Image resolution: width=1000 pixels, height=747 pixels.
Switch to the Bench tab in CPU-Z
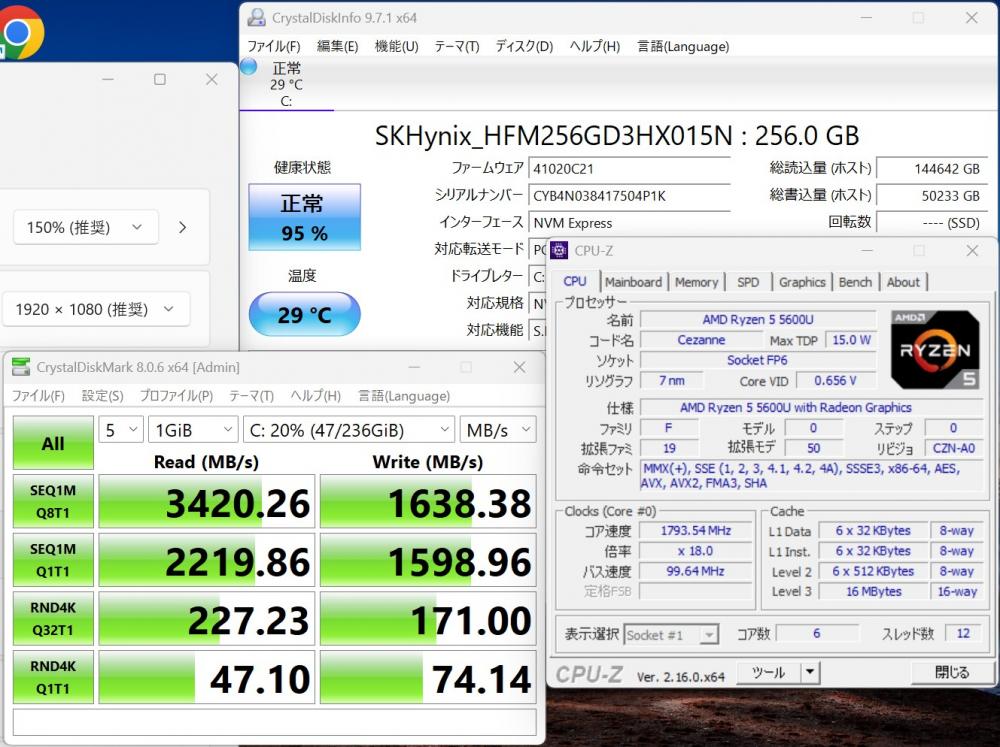coord(855,282)
